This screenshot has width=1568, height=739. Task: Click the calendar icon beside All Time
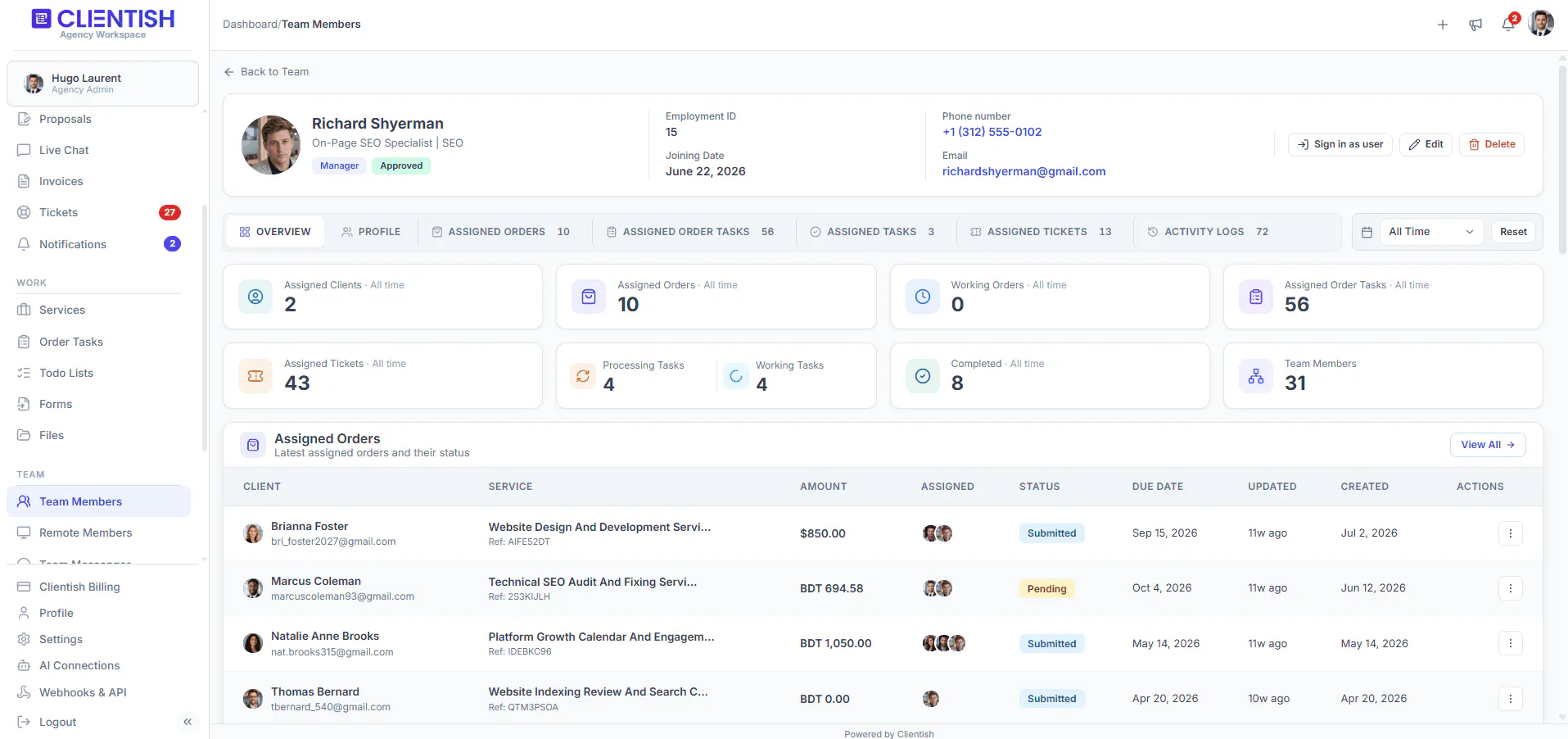pyautogui.click(x=1367, y=232)
